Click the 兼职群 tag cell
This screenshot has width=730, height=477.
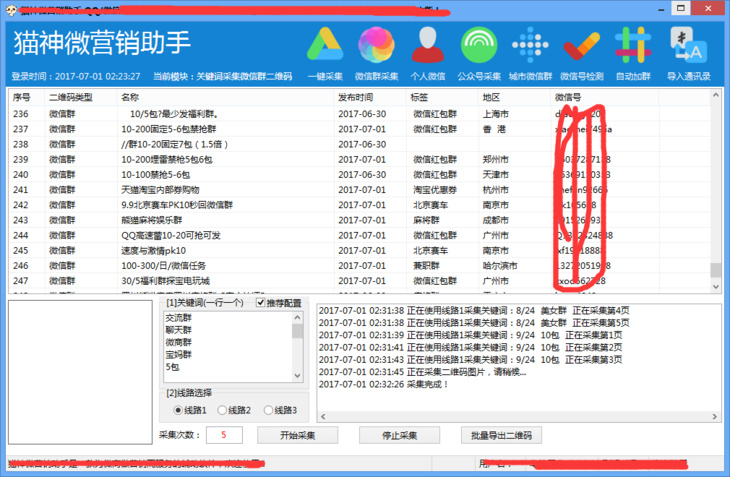426,266
